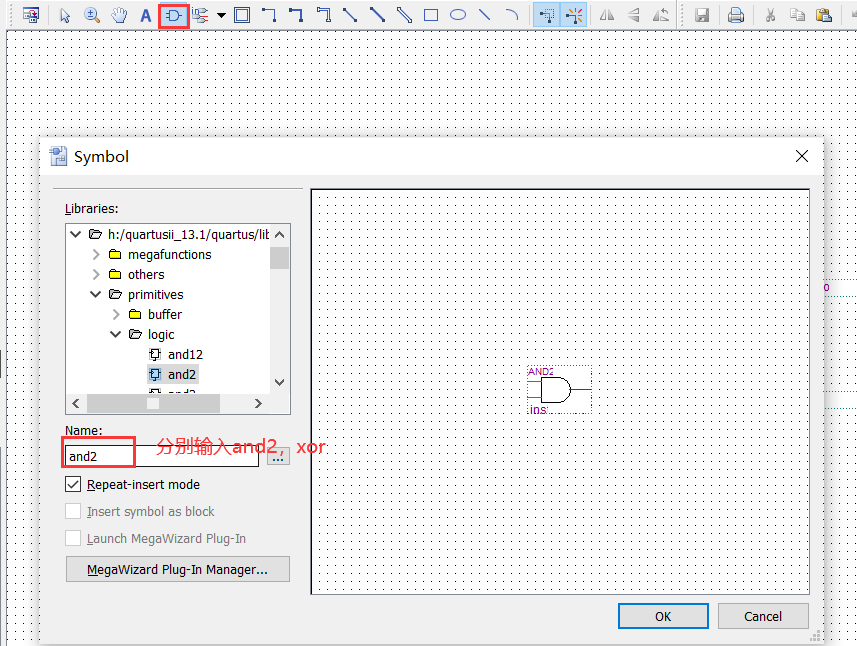Click the libraries scroll up arrow
Image resolution: width=857 pixels, height=646 pixels.
279,235
